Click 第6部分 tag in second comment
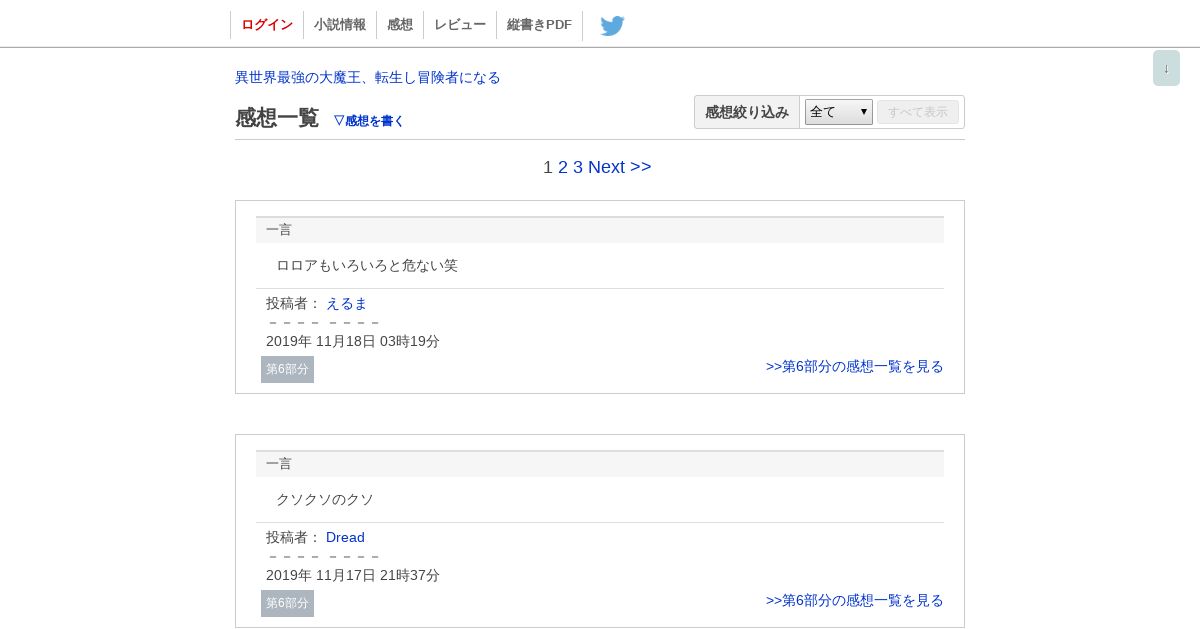1200x630 pixels. (287, 603)
